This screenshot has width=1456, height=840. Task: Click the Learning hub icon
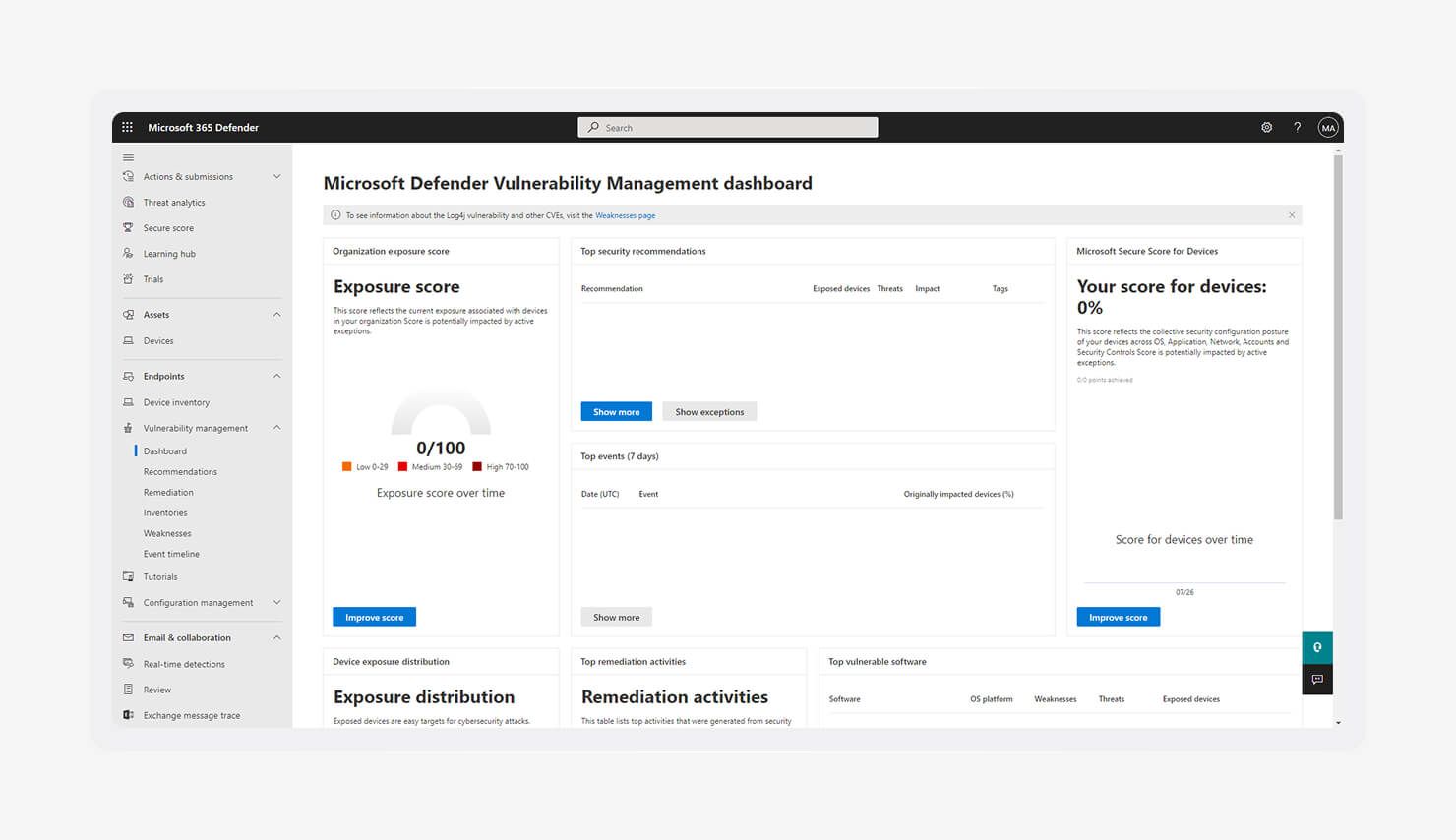pos(128,253)
